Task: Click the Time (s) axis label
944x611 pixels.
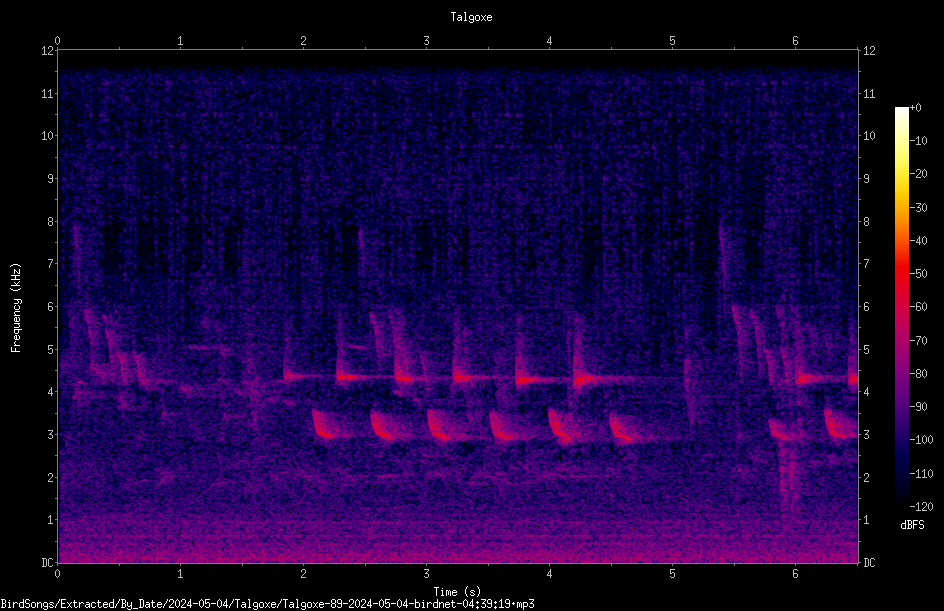Action: point(457,592)
